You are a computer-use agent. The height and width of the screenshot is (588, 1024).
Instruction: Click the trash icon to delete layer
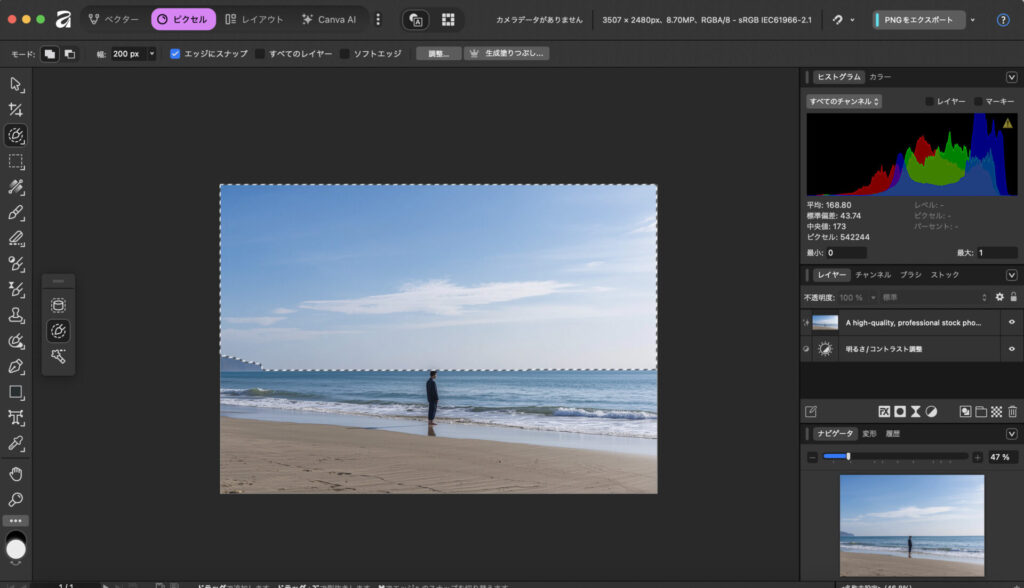(1012, 411)
